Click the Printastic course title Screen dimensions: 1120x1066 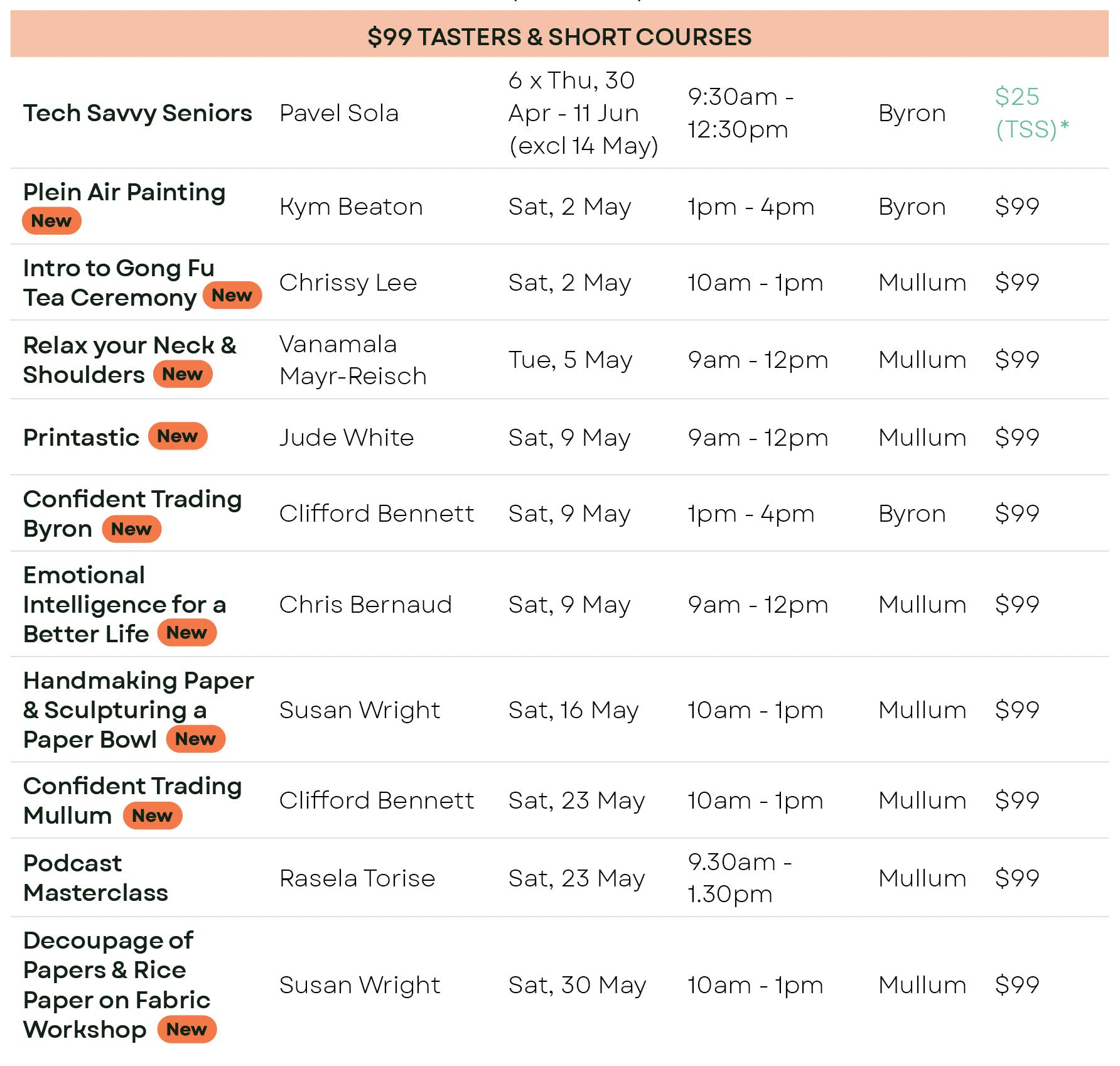[81, 438]
